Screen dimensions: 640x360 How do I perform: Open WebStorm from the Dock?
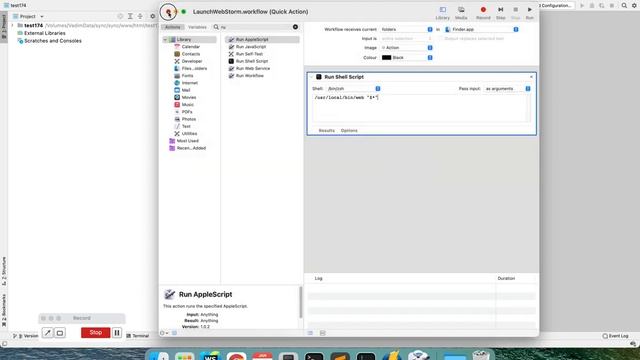click(x=211, y=356)
